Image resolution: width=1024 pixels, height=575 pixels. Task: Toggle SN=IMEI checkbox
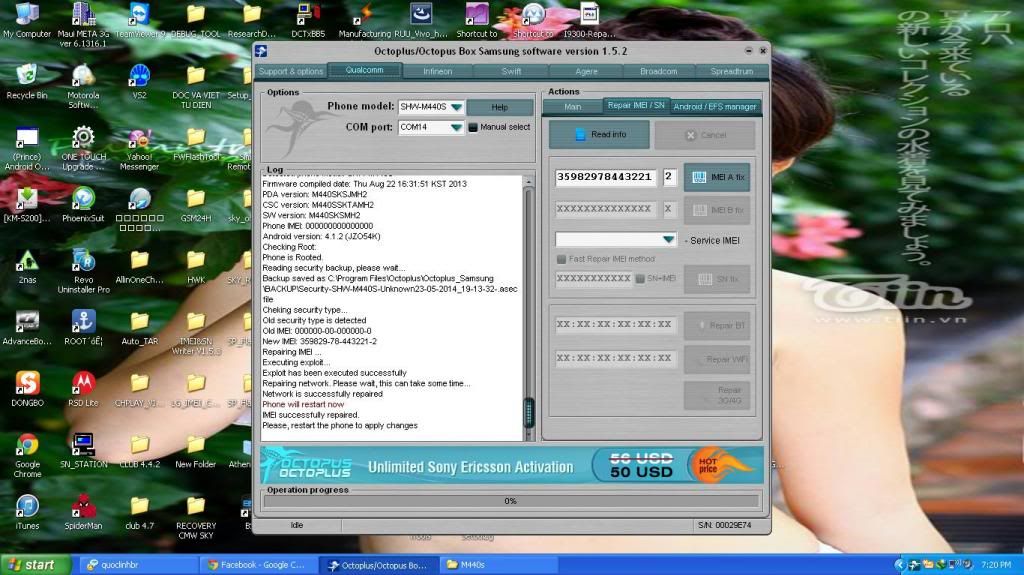(x=640, y=279)
